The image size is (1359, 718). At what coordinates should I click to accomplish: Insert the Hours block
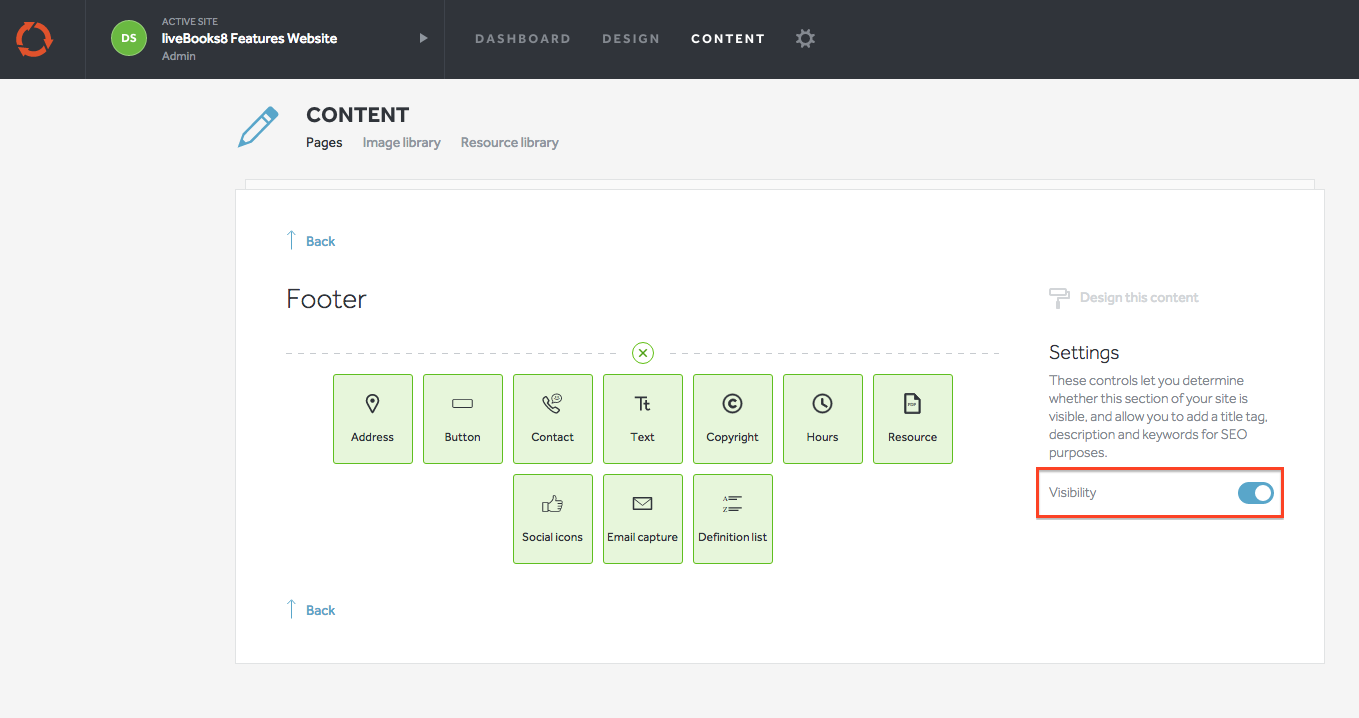tap(822, 419)
